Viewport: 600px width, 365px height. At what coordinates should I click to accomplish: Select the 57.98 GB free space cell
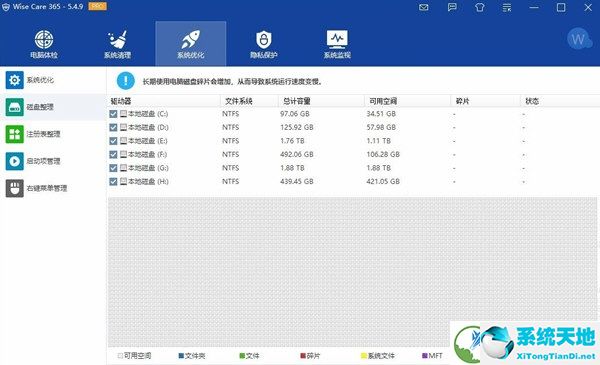pyautogui.click(x=381, y=127)
